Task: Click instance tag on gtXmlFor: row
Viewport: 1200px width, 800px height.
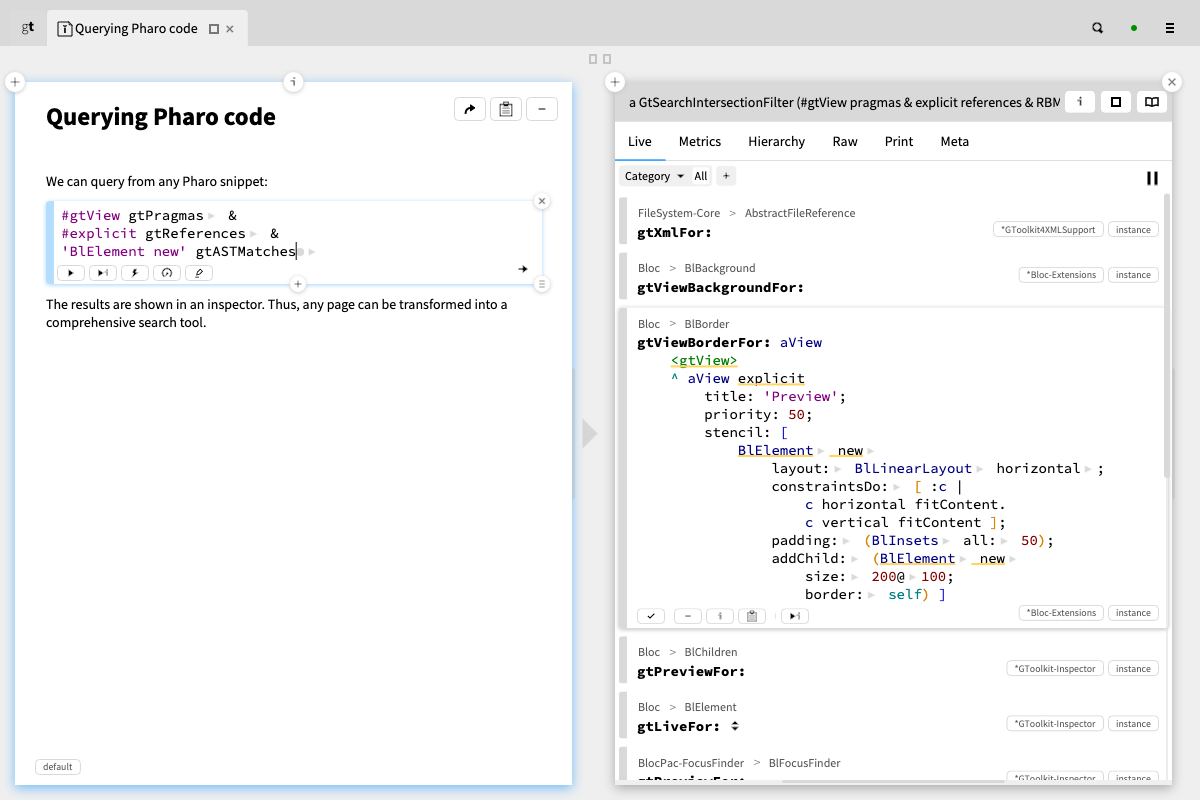Action: pyautogui.click(x=1133, y=229)
